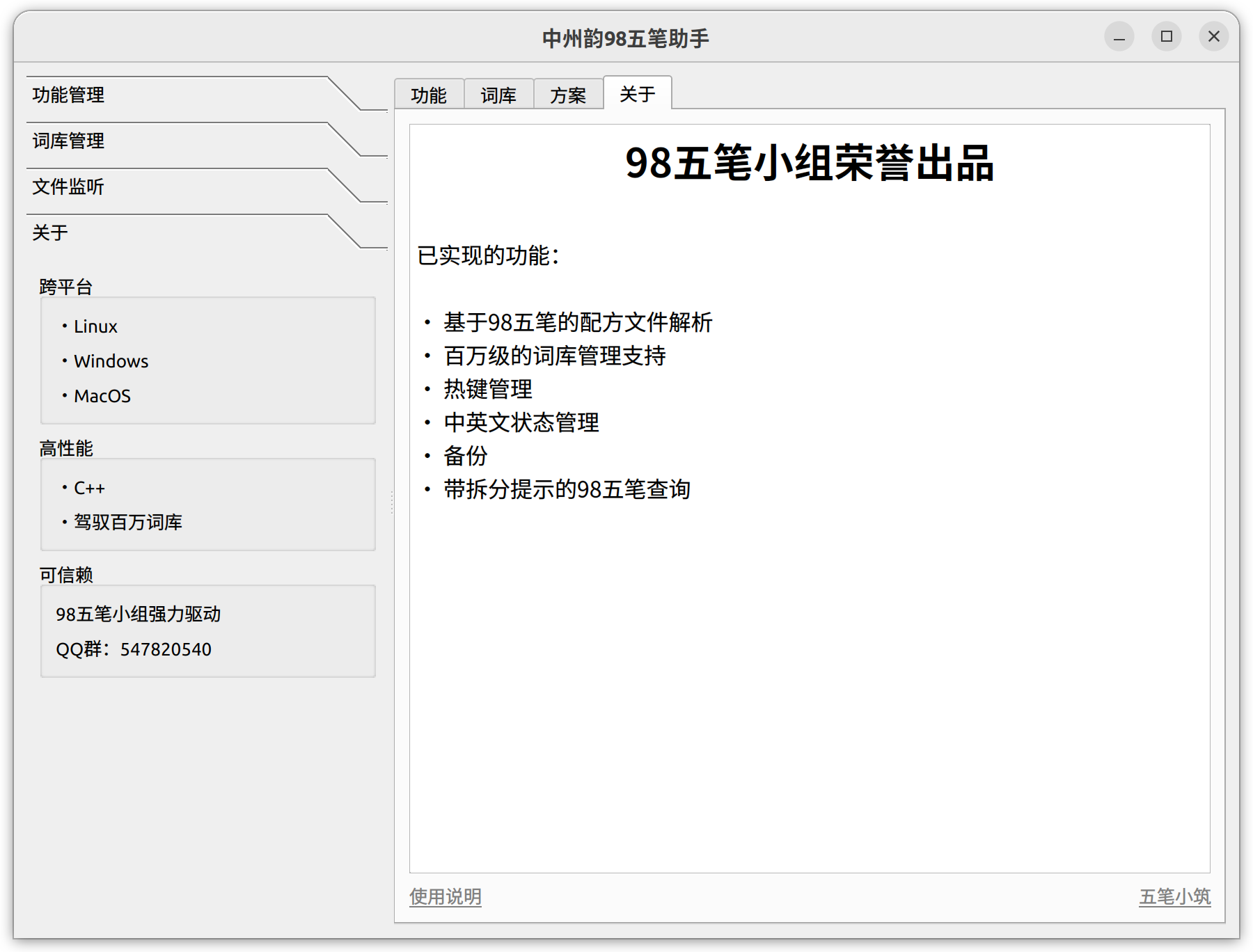Screen dimensions: 1253x952
Task: Select the currently active 关于 tab
Action: [638, 93]
